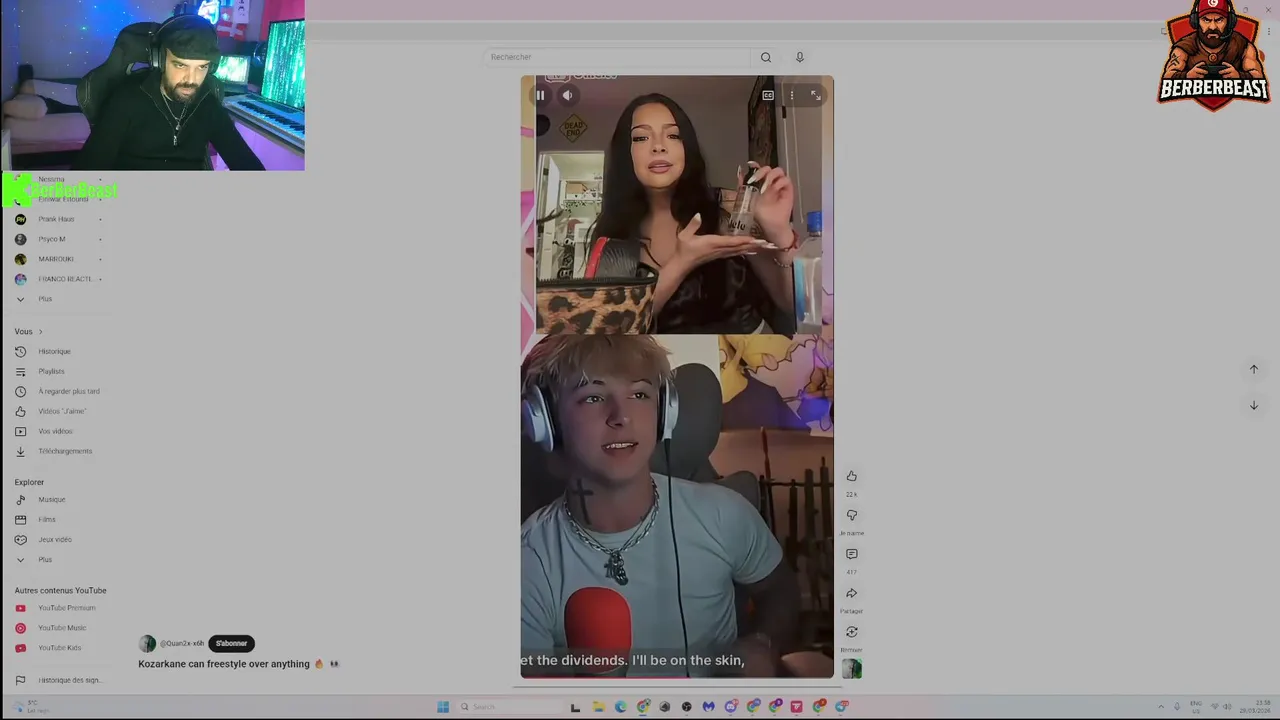Open YouTube Kids link
The width and height of the screenshot is (1280, 720).
(58, 648)
